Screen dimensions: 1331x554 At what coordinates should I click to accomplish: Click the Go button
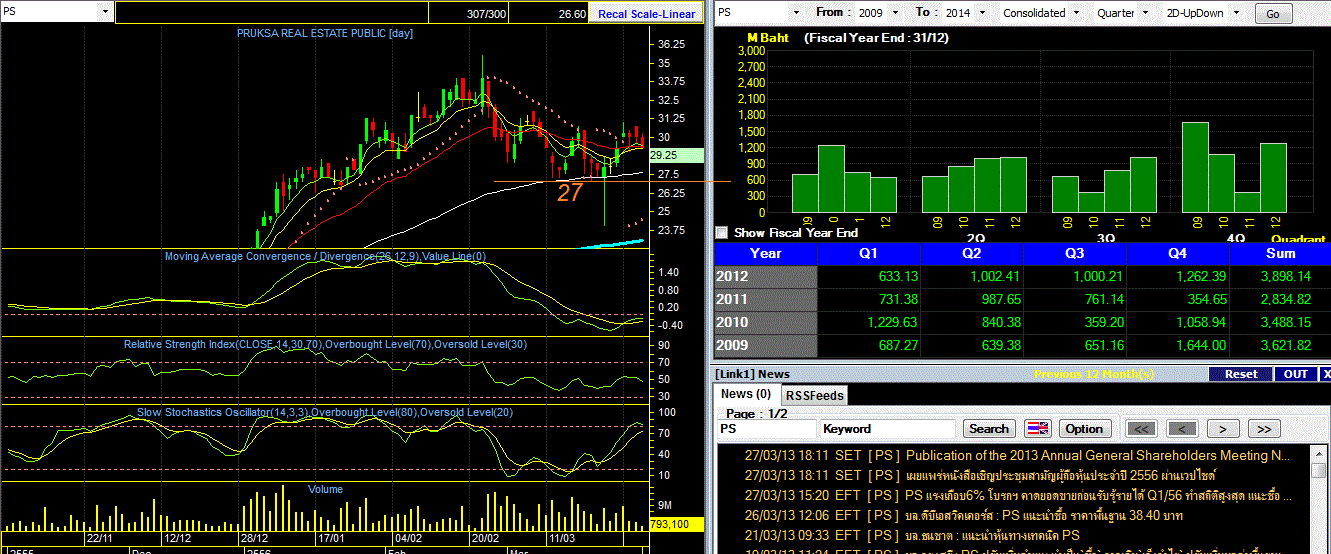pos(1273,13)
